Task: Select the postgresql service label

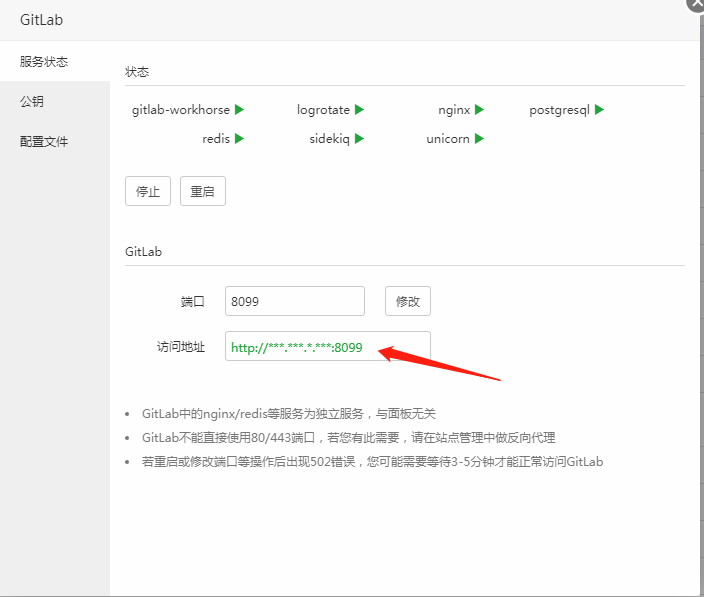Action: coord(559,110)
